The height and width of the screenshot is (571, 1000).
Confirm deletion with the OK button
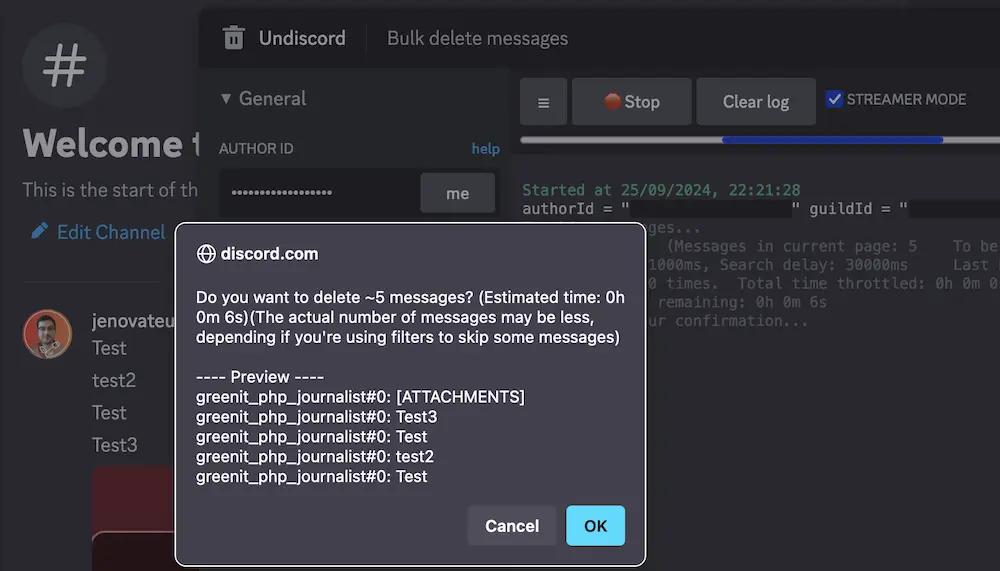tap(595, 526)
